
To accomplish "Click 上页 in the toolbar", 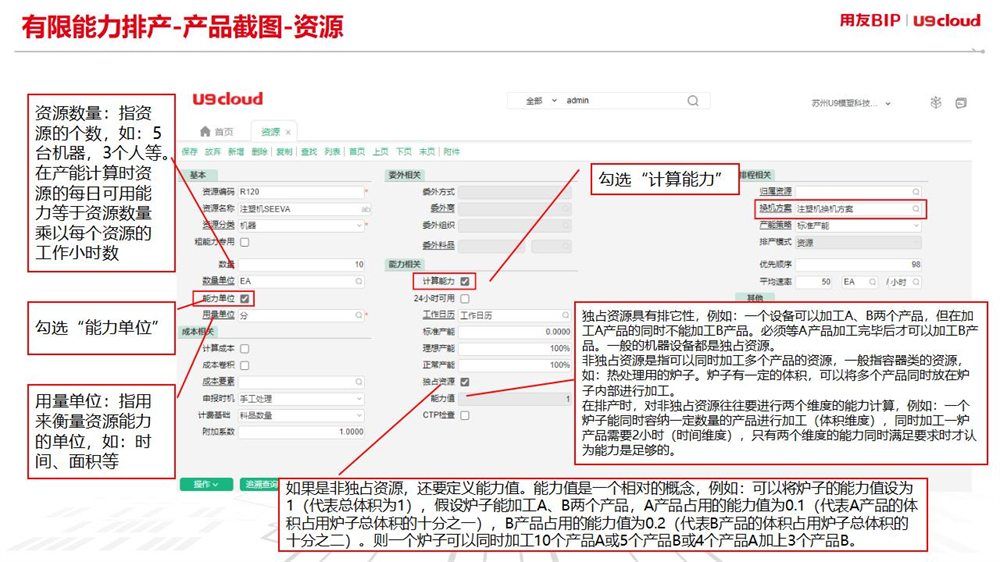I will [x=380, y=152].
